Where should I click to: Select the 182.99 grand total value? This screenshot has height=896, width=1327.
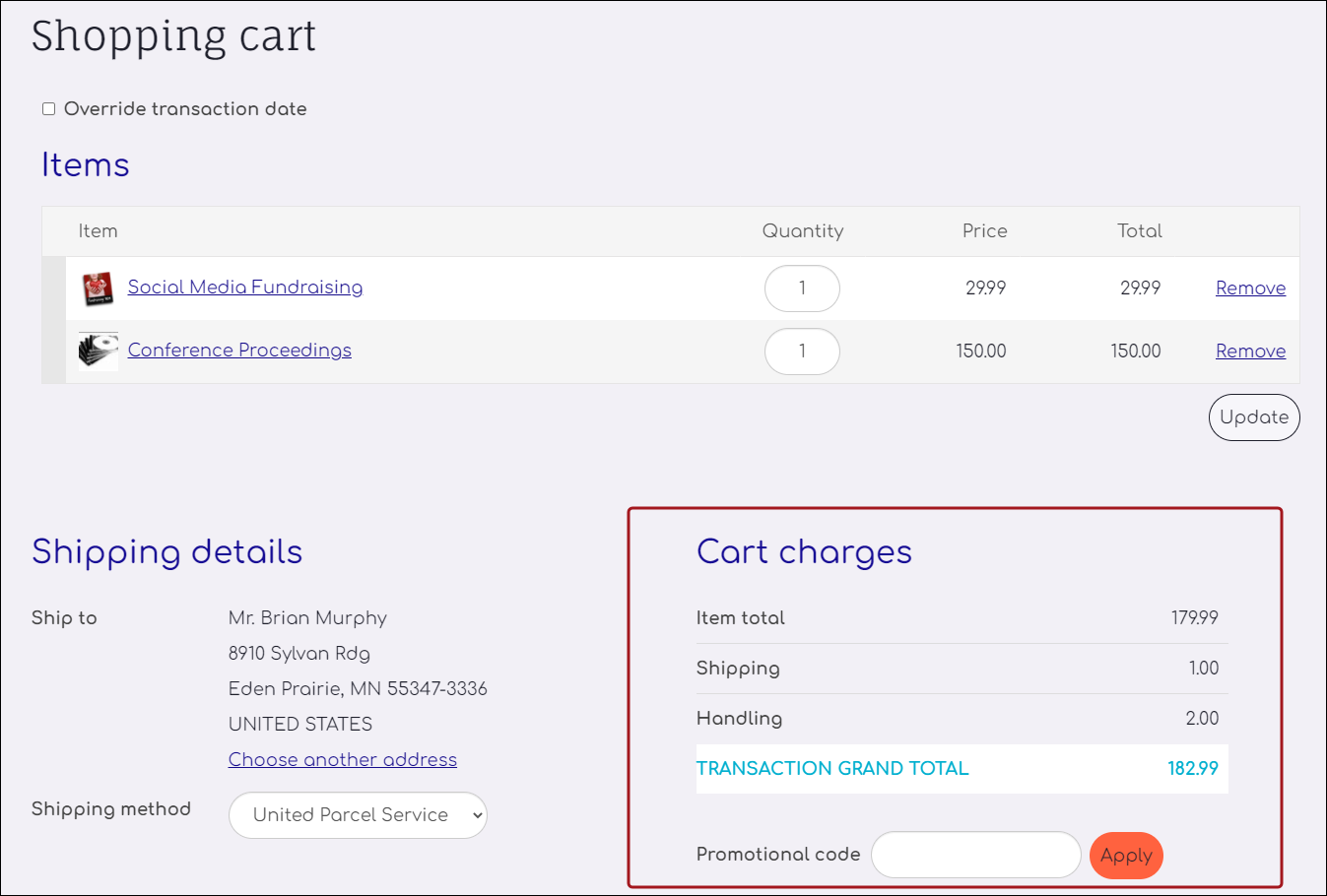(1193, 768)
